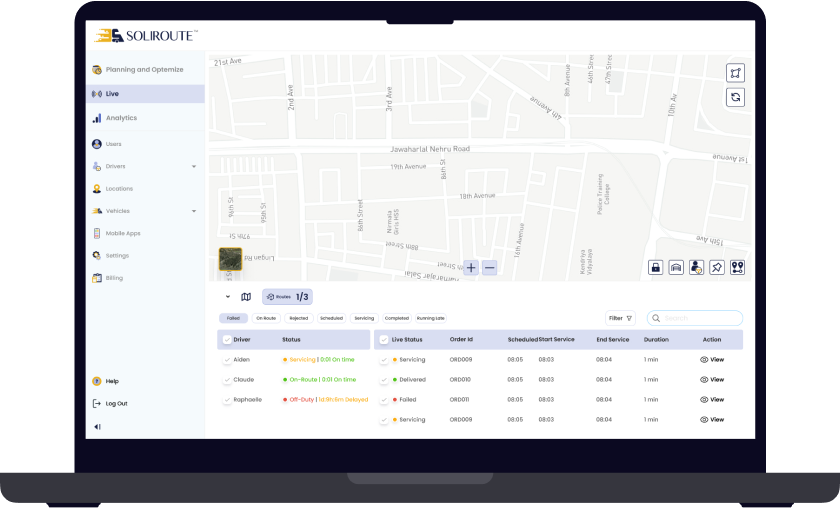Click the map refresh icon

click(736, 97)
